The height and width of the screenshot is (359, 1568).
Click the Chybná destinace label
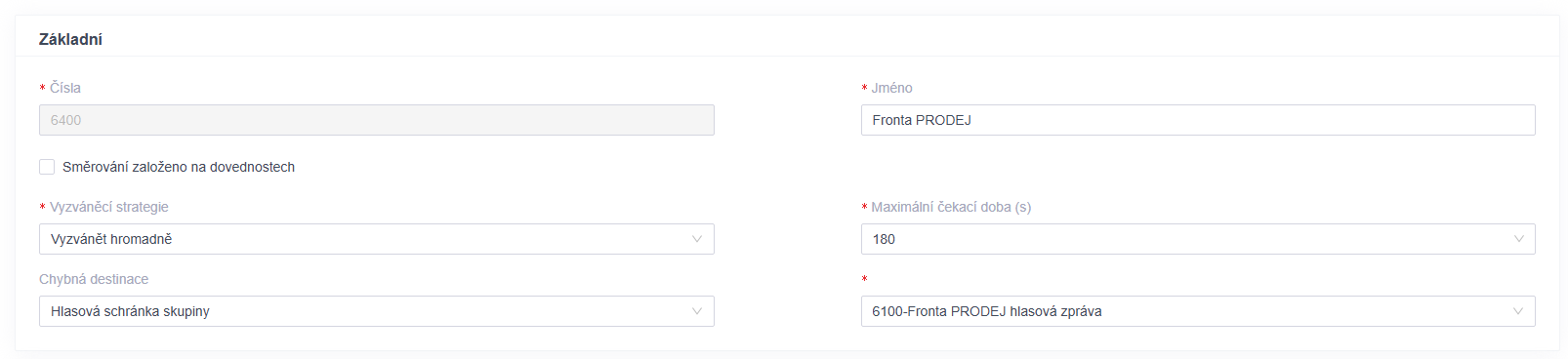pyautogui.click(x=94, y=279)
